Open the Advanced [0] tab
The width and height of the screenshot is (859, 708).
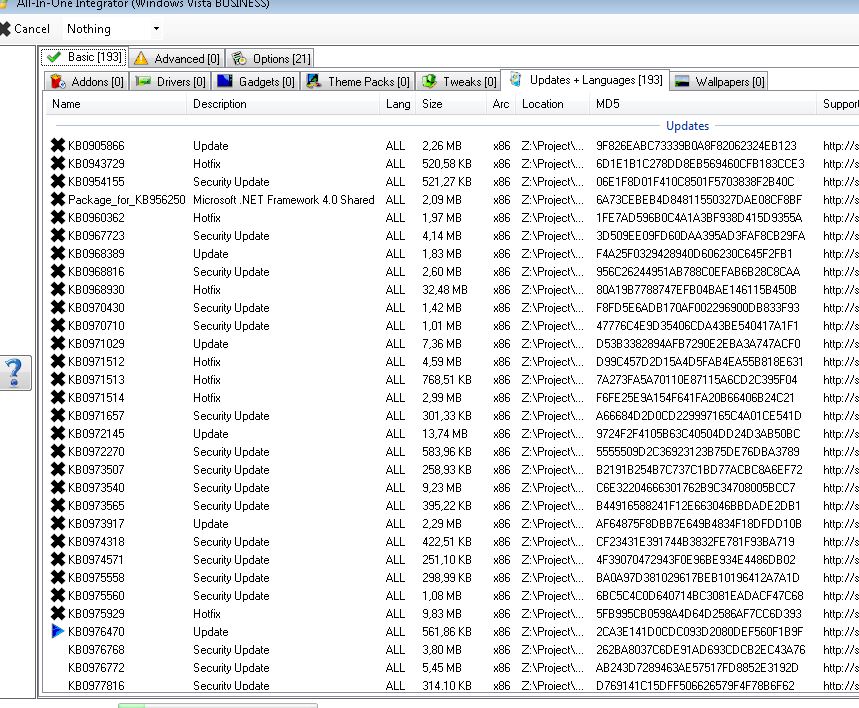(176, 59)
